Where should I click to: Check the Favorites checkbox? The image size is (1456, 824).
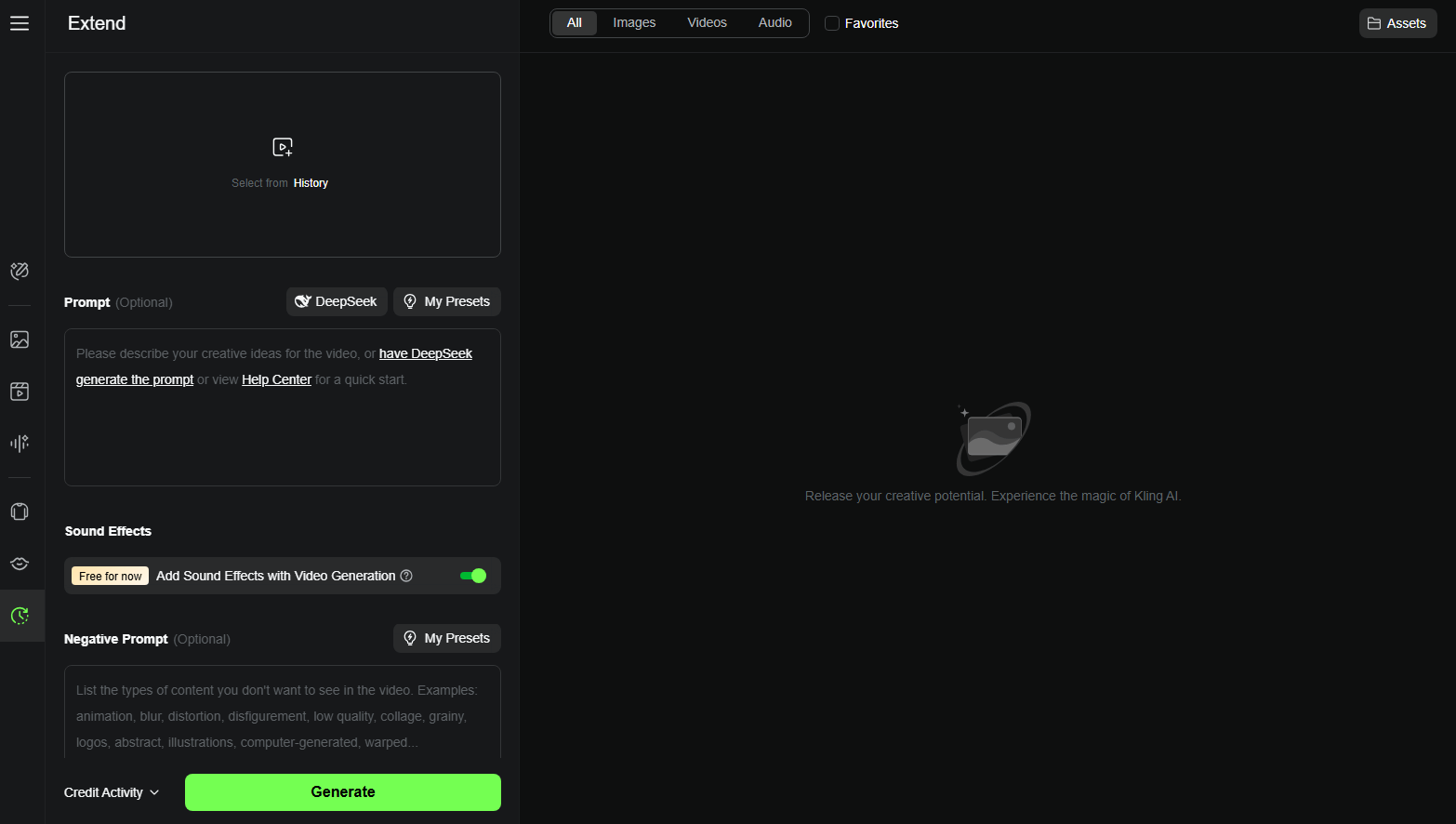point(832,23)
